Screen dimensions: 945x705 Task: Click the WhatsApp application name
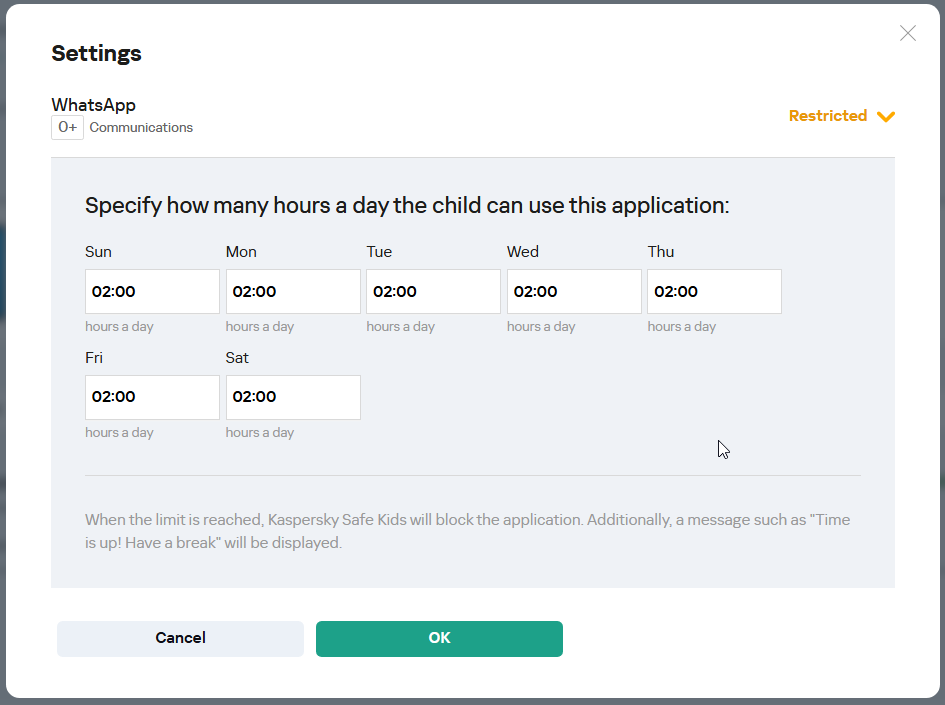click(x=93, y=105)
